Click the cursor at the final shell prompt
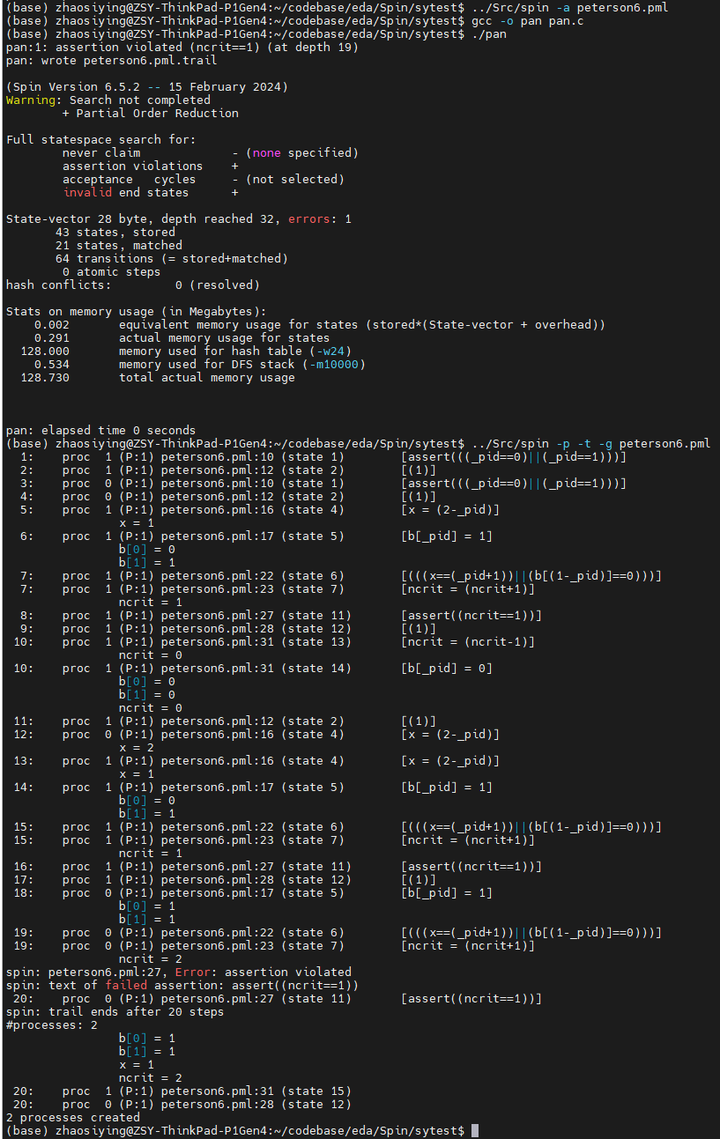 pyautogui.click(x=475, y=1130)
